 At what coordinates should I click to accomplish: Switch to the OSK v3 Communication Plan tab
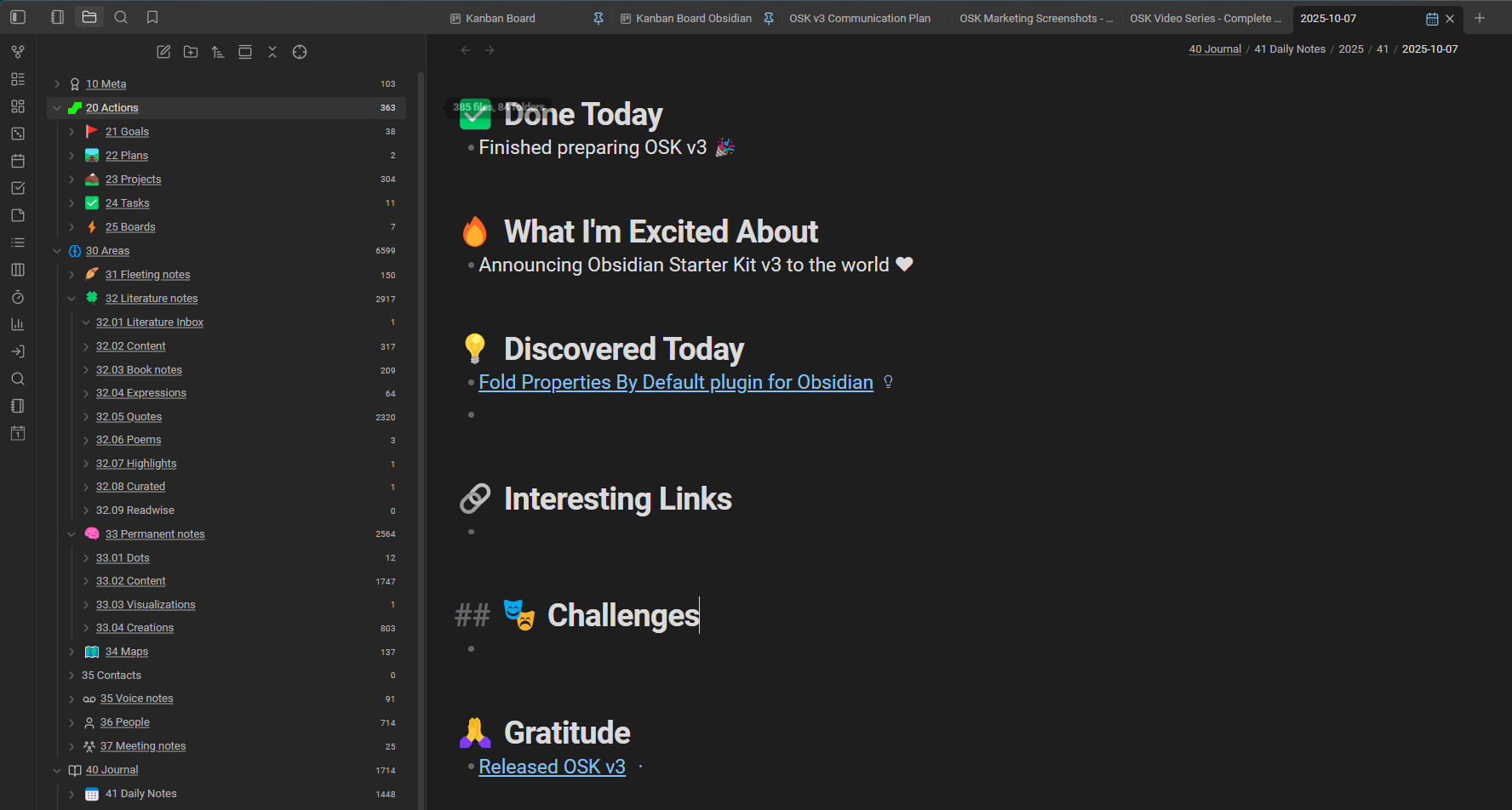coord(860,19)
